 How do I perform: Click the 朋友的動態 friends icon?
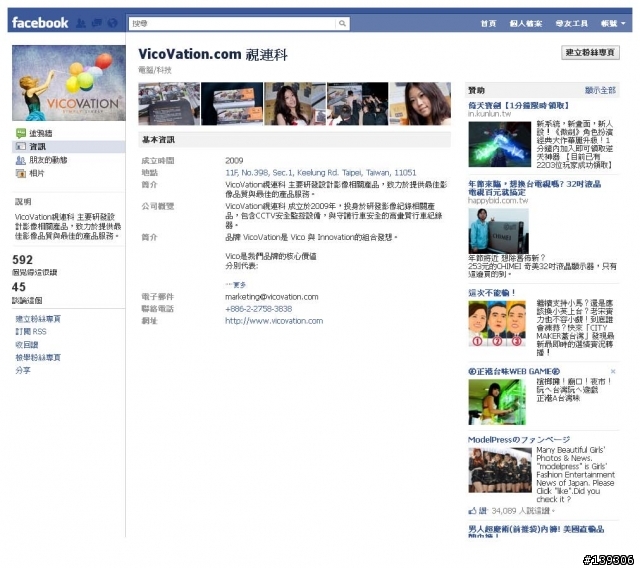[21, 160]
